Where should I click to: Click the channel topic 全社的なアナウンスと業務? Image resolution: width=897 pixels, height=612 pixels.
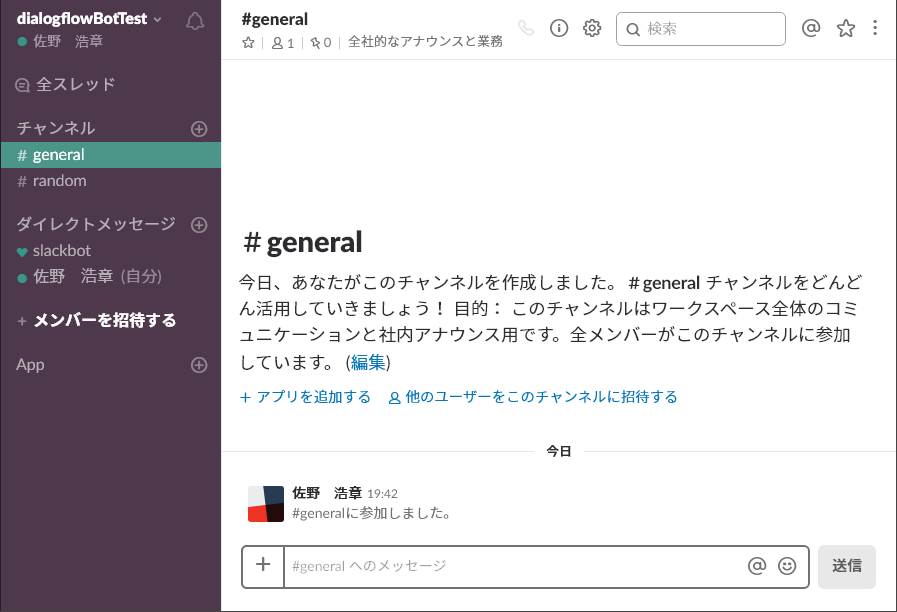425,42
